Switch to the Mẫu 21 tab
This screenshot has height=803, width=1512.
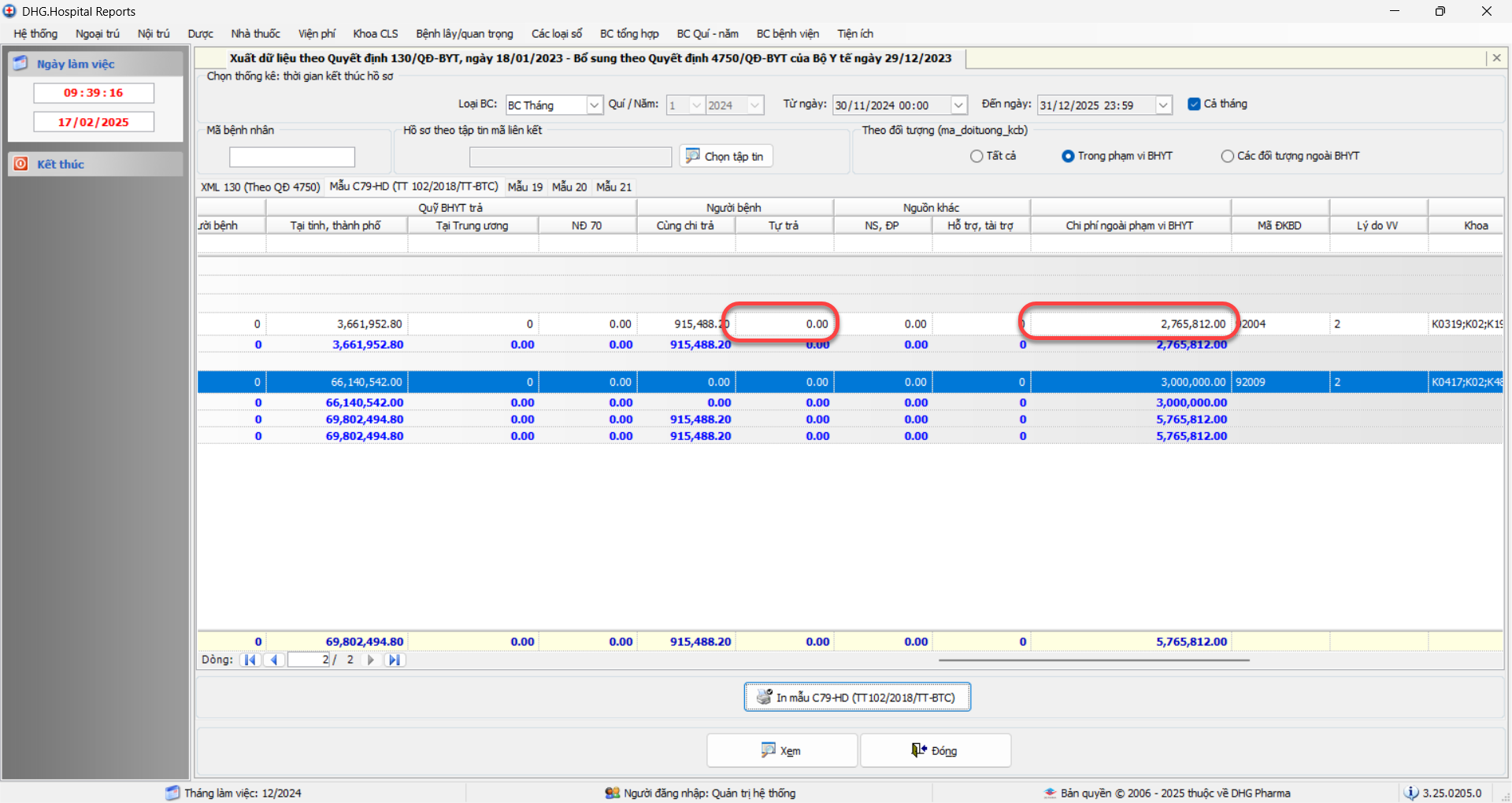point(614,187)
